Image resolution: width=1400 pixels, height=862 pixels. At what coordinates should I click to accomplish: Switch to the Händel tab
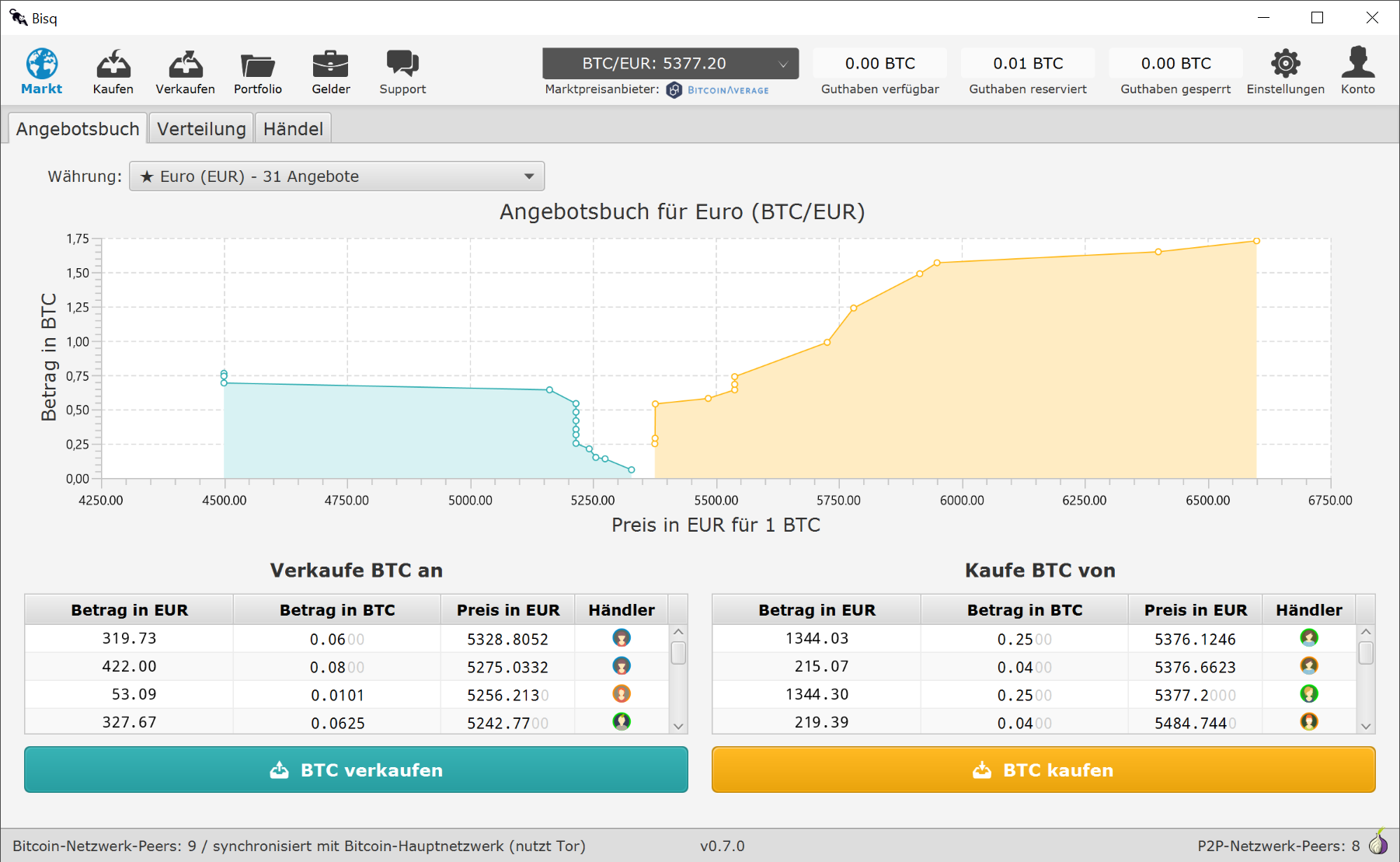tap(293, 129)
